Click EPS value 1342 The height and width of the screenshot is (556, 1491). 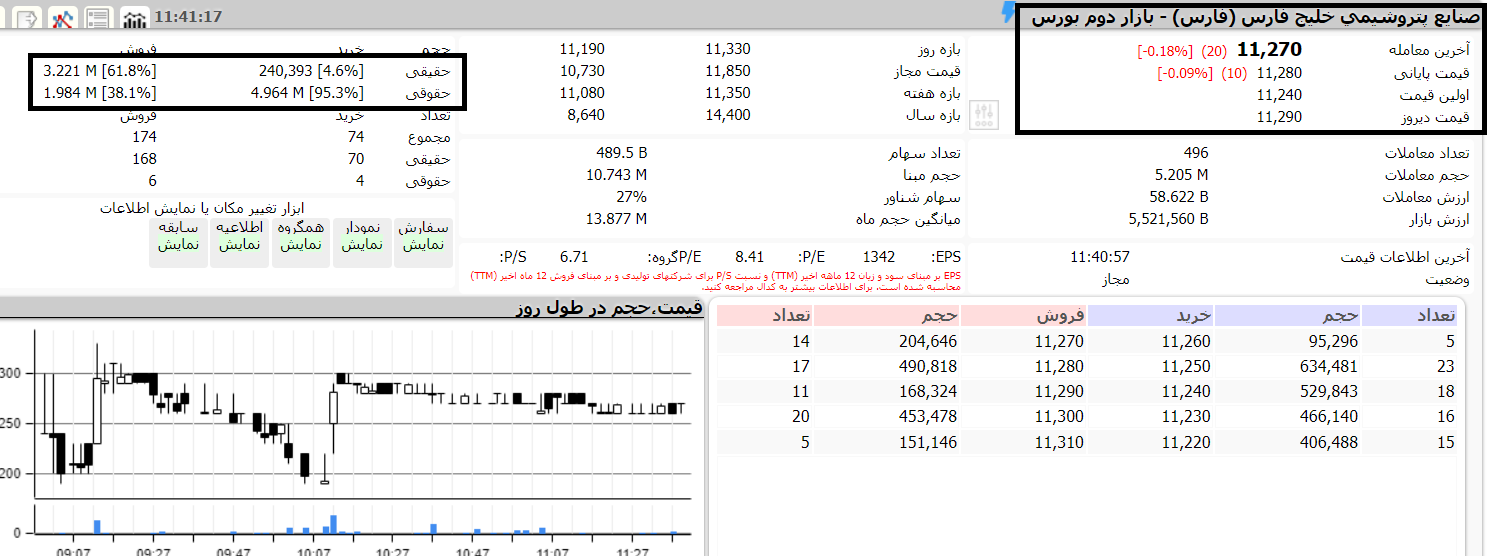[878, 257]
